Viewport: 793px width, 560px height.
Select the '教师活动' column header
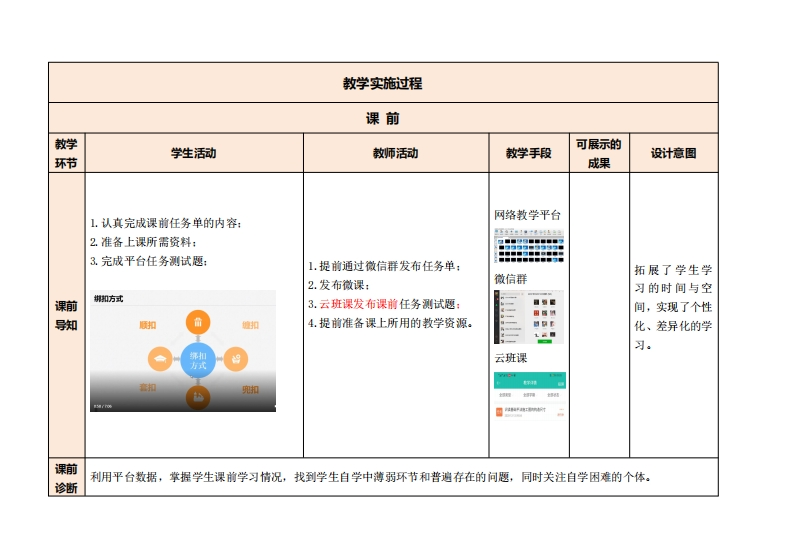coord(395,153)
